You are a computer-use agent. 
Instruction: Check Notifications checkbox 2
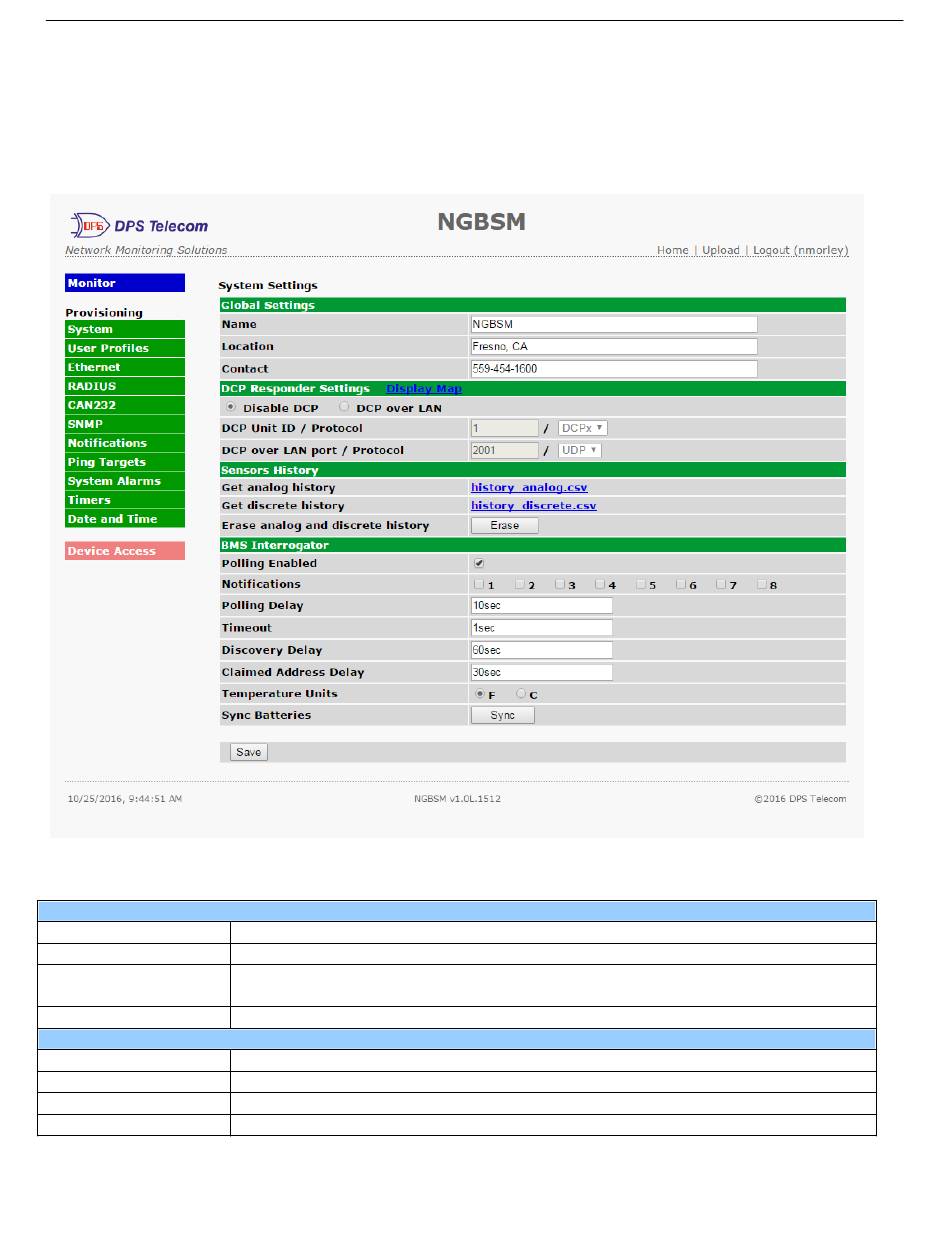pyautogui.click(x=520, y=584)
